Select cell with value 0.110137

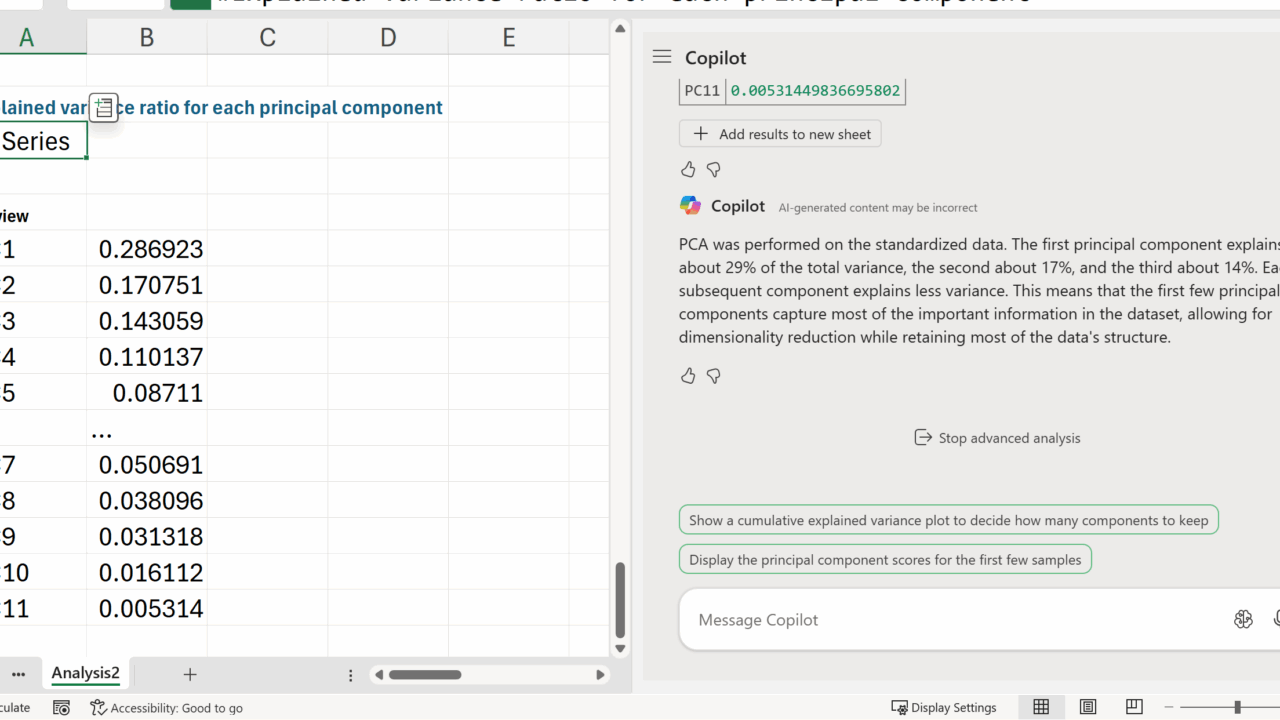pos(147,357)
